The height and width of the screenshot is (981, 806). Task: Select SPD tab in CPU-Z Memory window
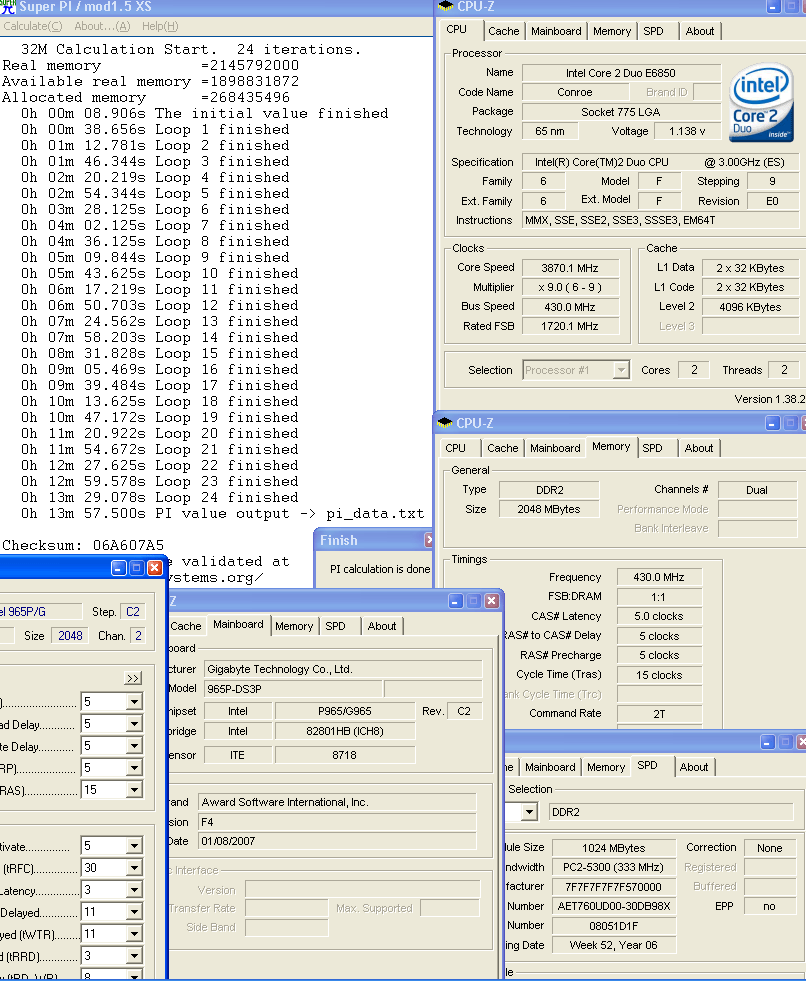pyautogui.click(x=652, y=448)
